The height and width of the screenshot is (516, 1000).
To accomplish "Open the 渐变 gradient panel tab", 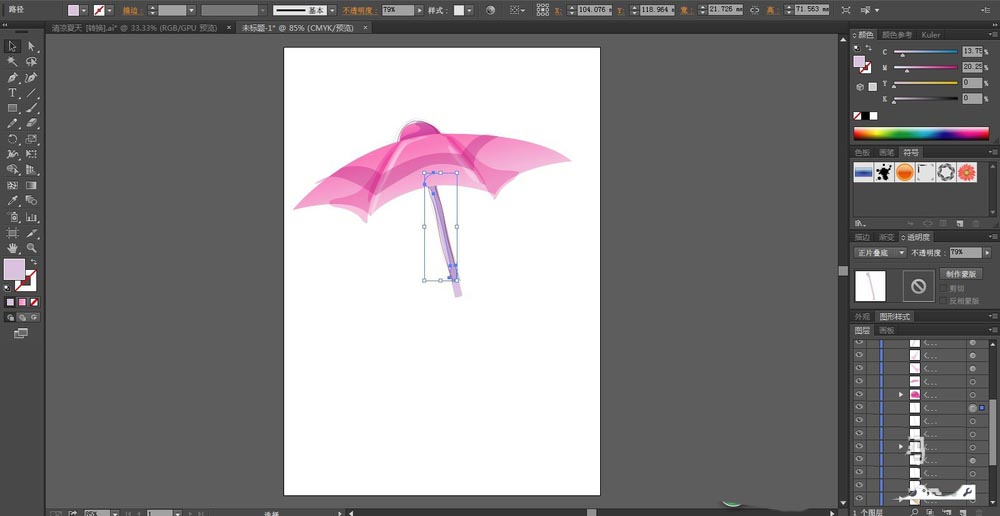I will [886, 237].
